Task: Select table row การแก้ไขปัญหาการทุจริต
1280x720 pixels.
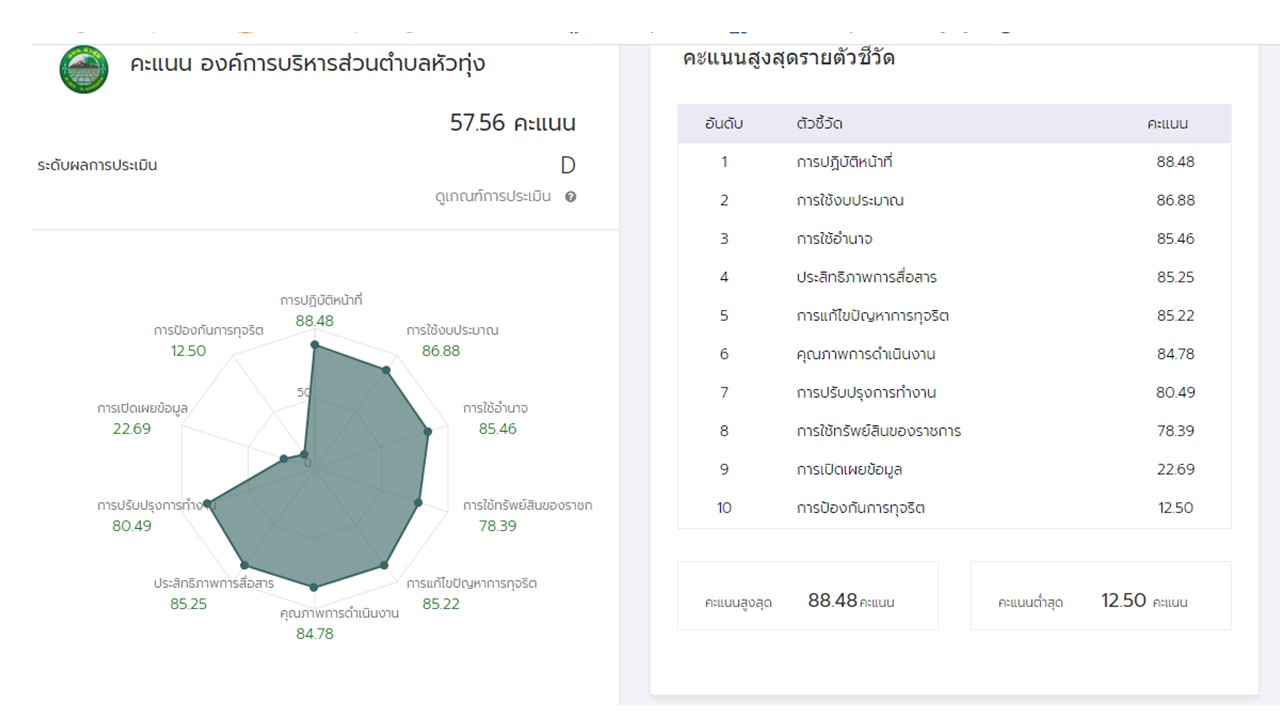Action: (x=954, y=316)
